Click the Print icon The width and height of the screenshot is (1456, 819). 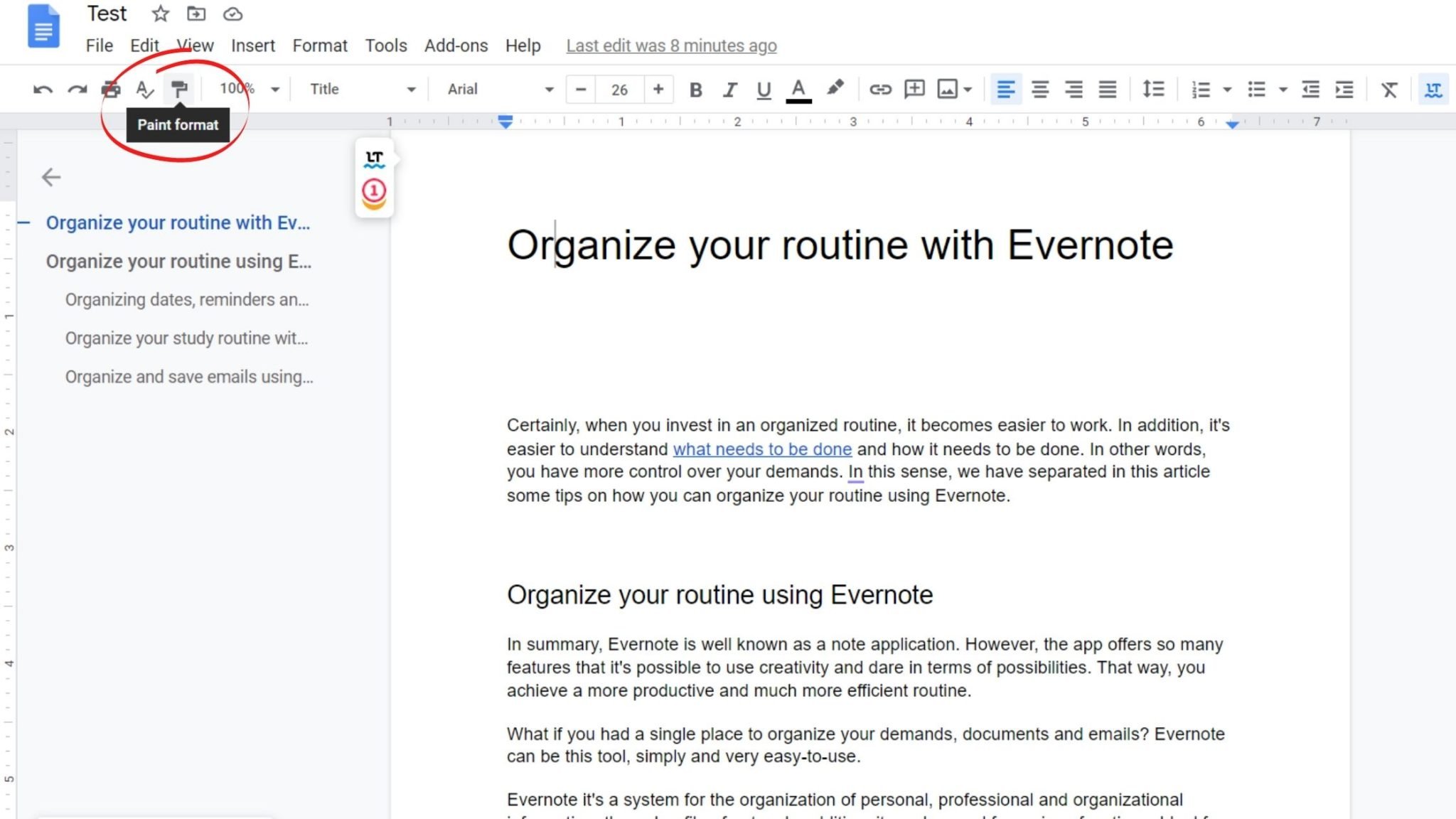tap(111, 90)
